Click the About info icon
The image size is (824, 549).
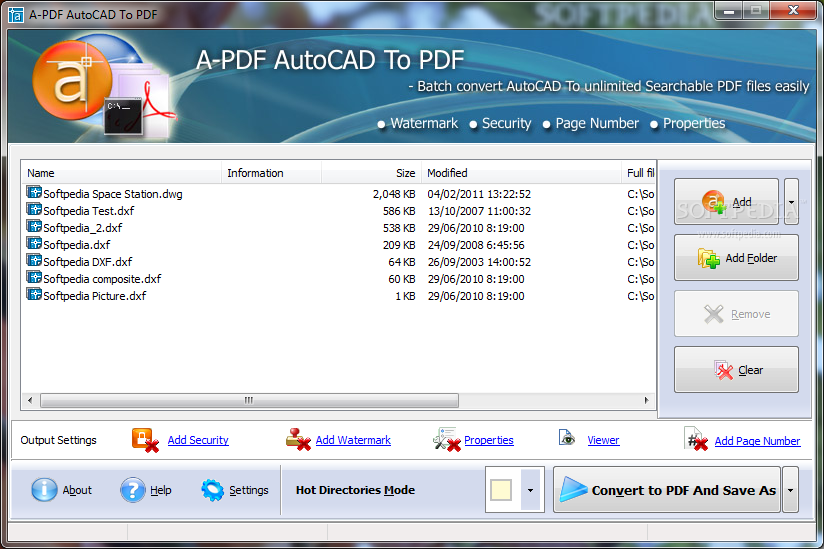pos(44,490)
